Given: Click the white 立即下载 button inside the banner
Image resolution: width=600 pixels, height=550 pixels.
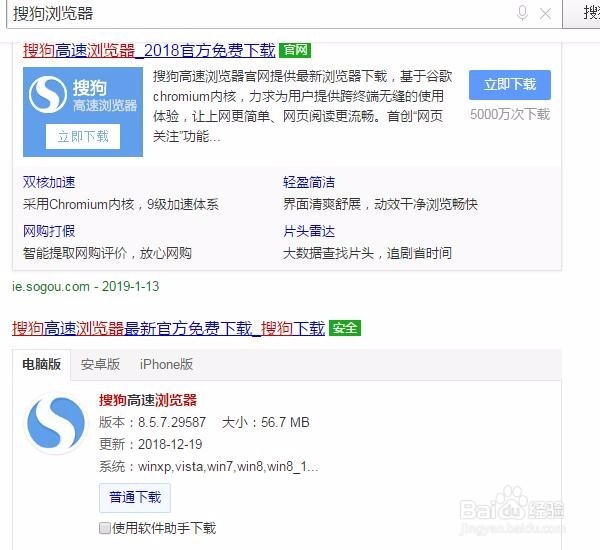Looking at the screenshot, I should (x=83, y=136).
